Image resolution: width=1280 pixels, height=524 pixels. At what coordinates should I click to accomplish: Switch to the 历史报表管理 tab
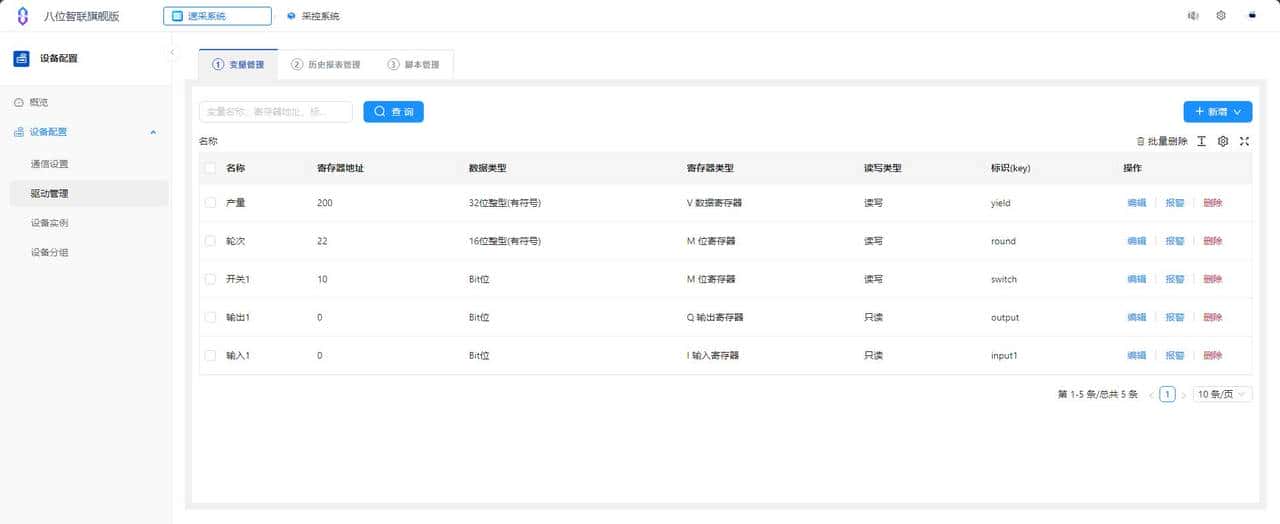point(326,65)
